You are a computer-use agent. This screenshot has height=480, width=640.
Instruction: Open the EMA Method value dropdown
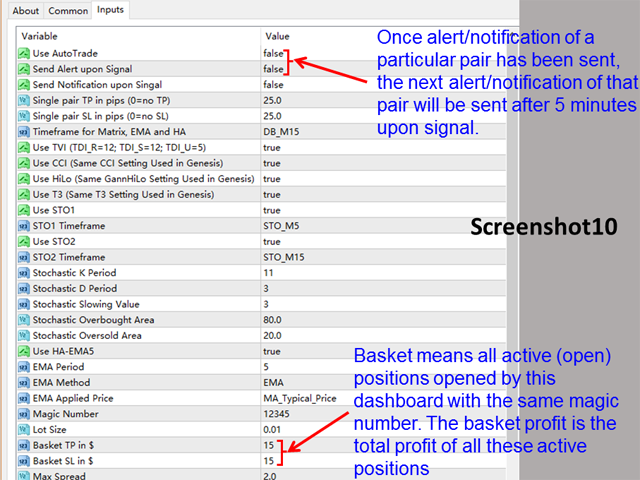click(273, 383)
